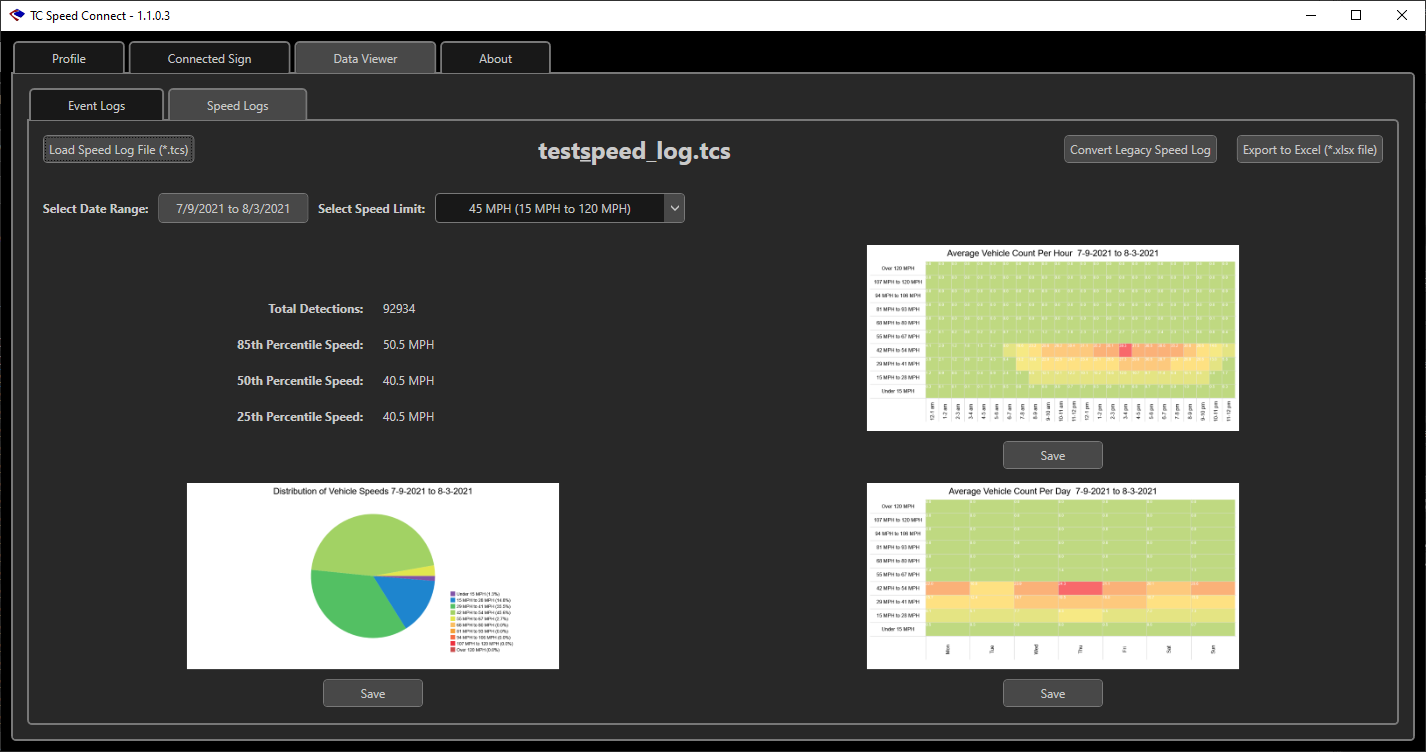Minimize the TC Speed Connect window
The width and height of the screenshot is (1426, 752).
(1310, 15)
